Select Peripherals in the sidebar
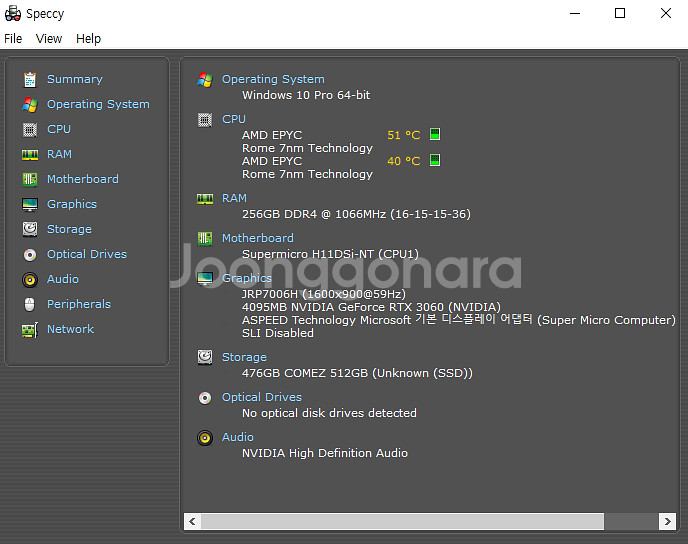 [79, 304]
